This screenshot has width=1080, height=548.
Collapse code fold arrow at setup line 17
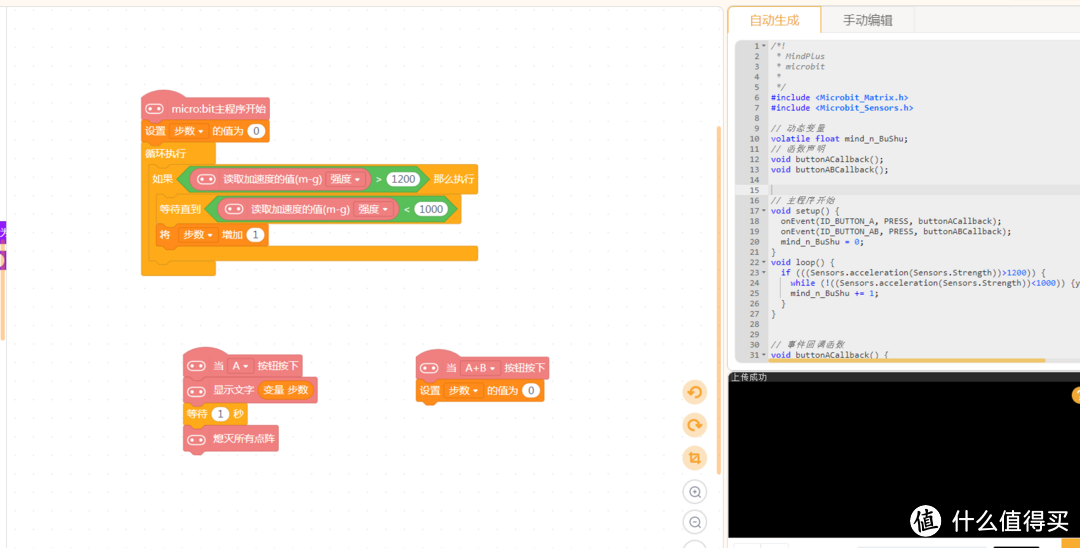[x=764, y=211]
